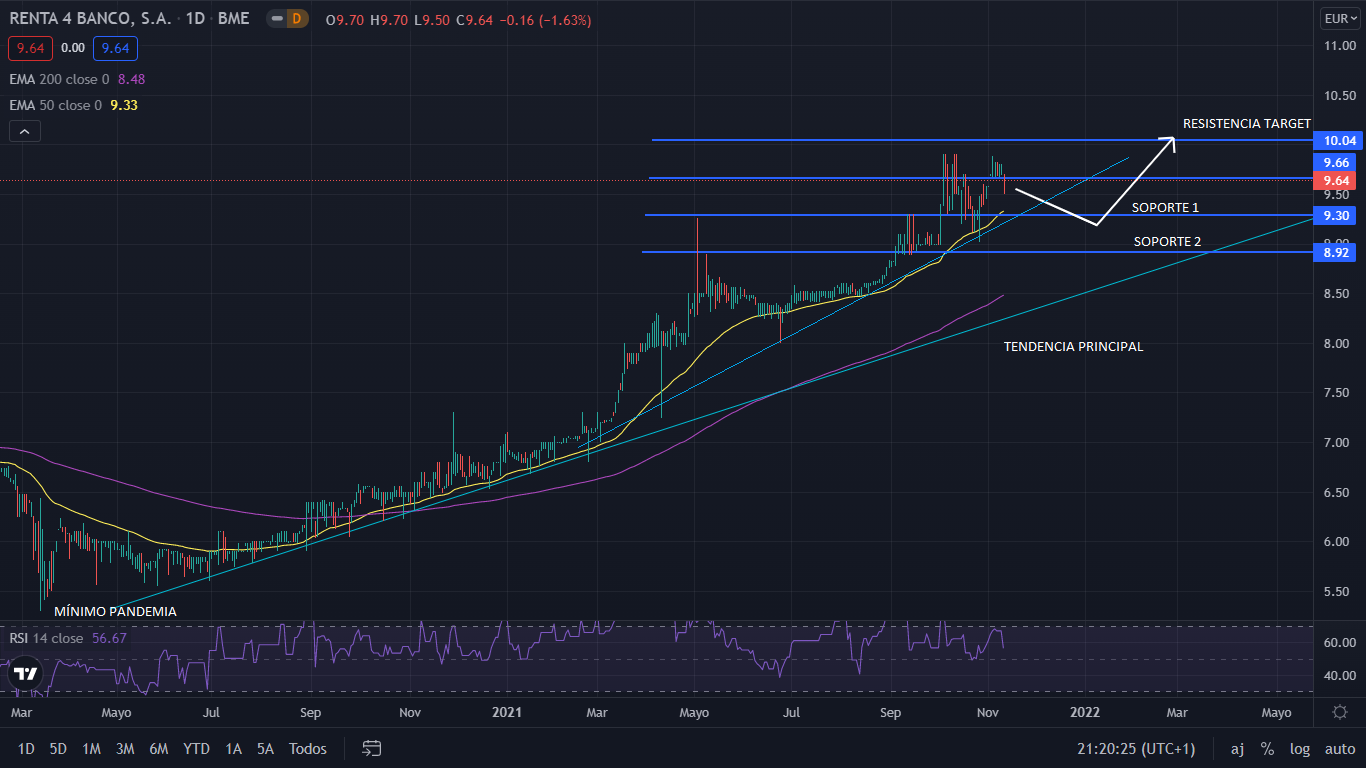Image resolution: width=1366 pixels, height=768 pixels.
Task: Open the EUR currency dropdown
Action: click(x=1340, y=18)
